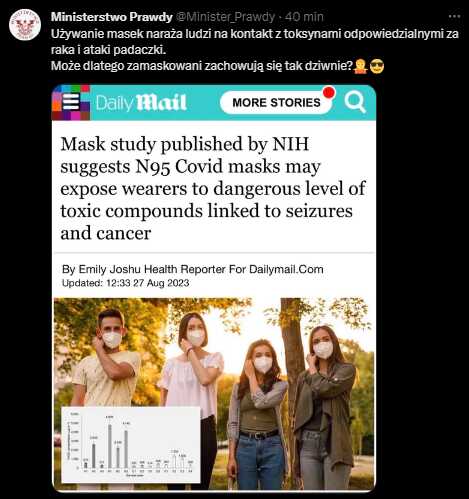Open the Ministerstwo Prawdy display name

click(112, 17)
